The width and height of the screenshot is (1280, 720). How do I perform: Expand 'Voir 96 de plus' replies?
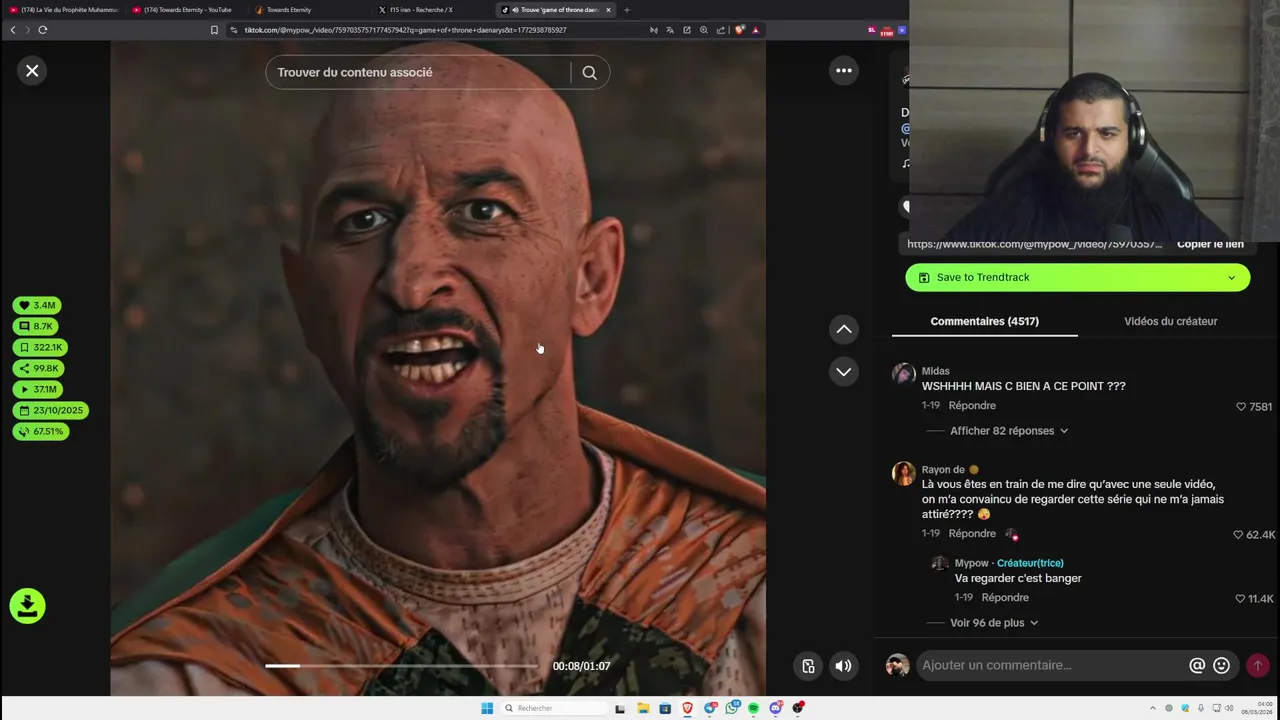pyautogui.click(x=994, y=622)
